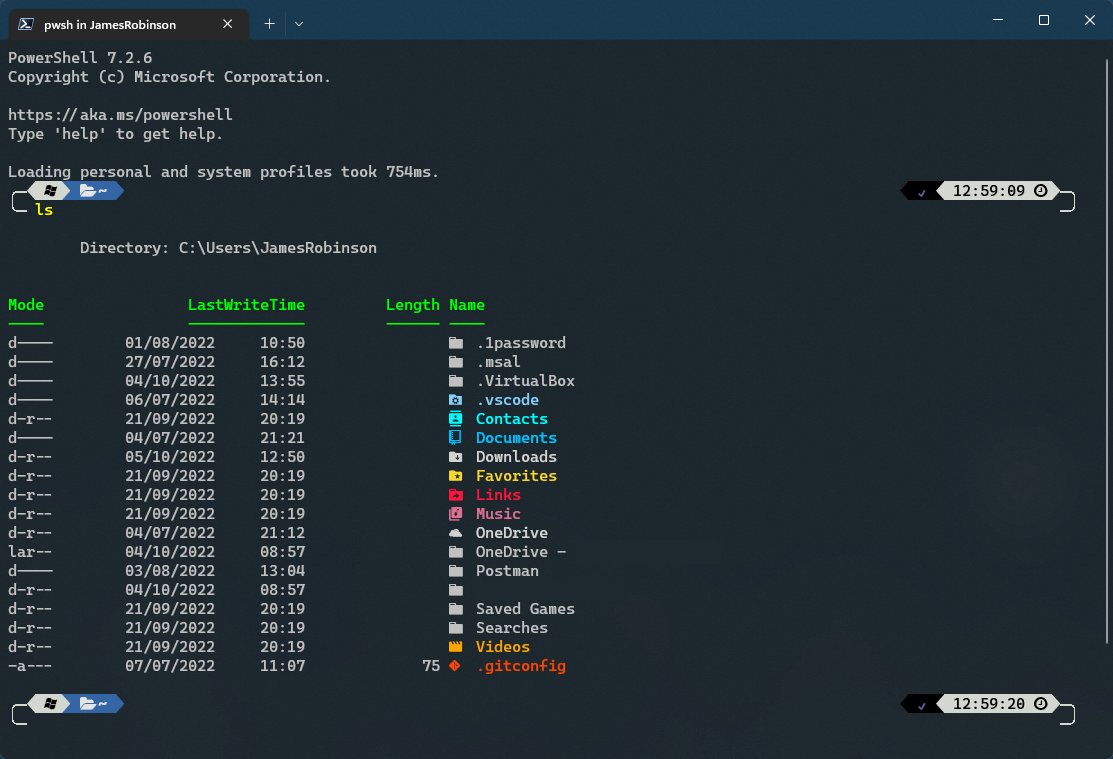Click the Saved Games folder icon

point(456,609)
